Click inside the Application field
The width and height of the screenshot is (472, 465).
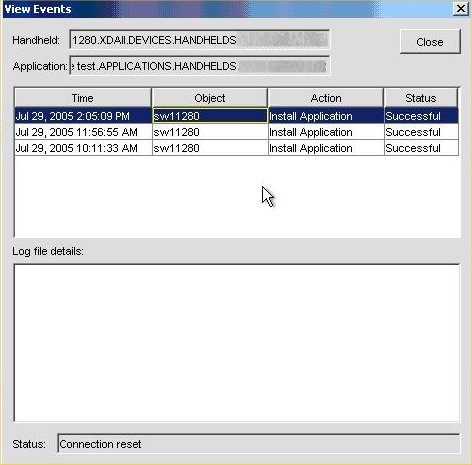pos(200,66)
